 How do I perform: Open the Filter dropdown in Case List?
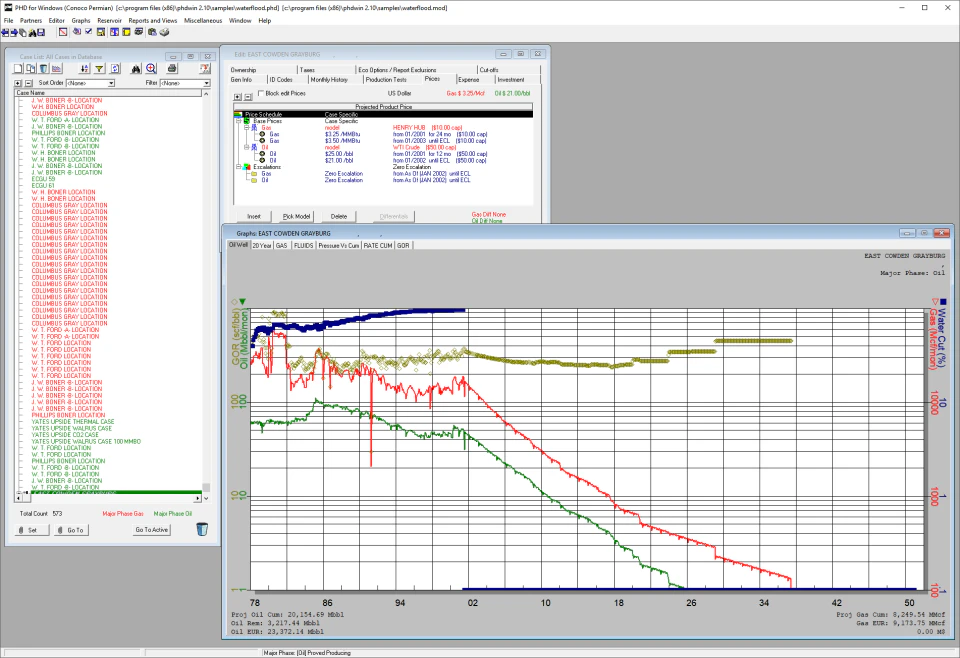[207, 82]
